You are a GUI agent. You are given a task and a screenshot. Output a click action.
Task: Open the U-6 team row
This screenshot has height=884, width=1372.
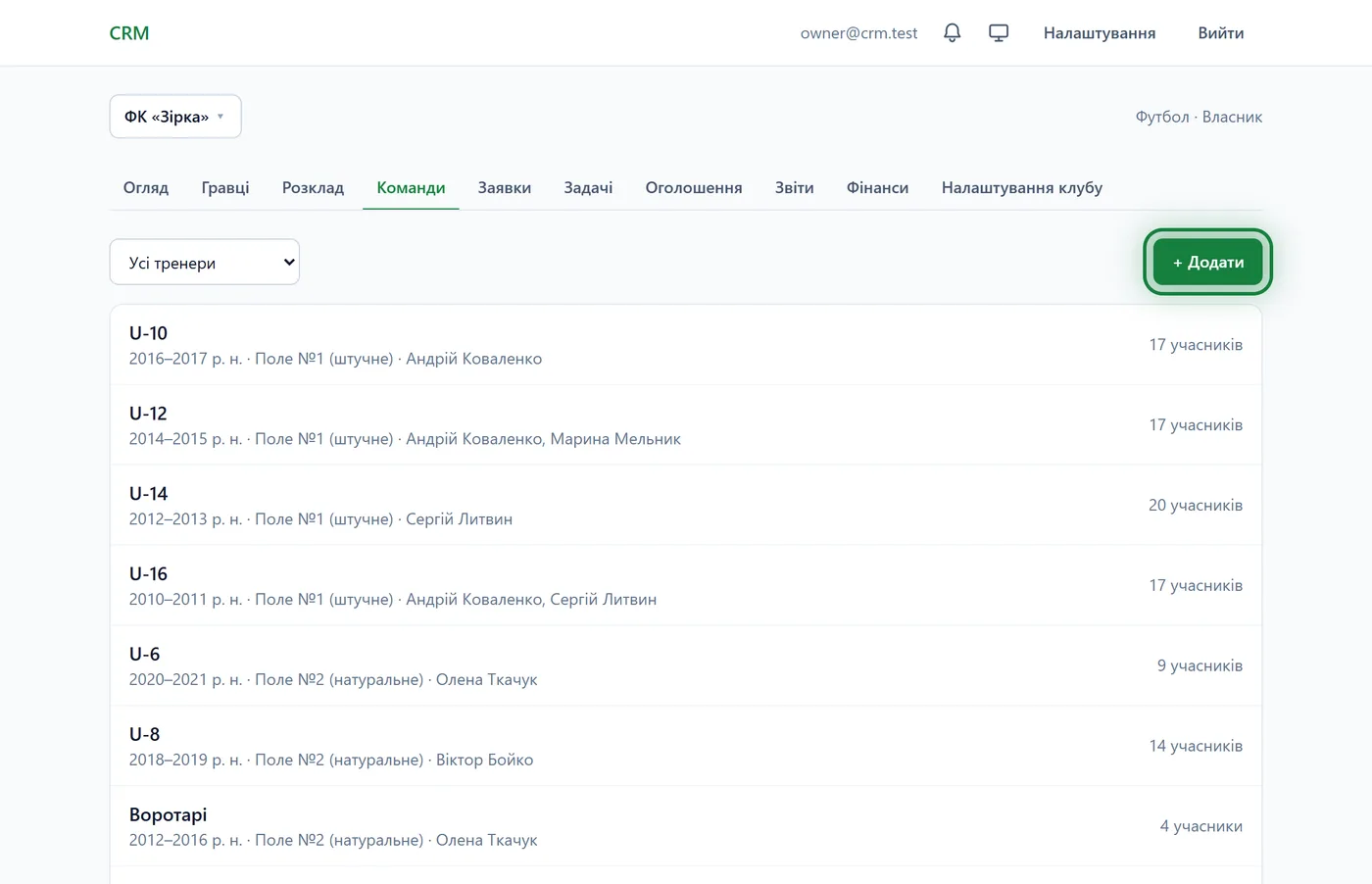(x=686, y=666)
